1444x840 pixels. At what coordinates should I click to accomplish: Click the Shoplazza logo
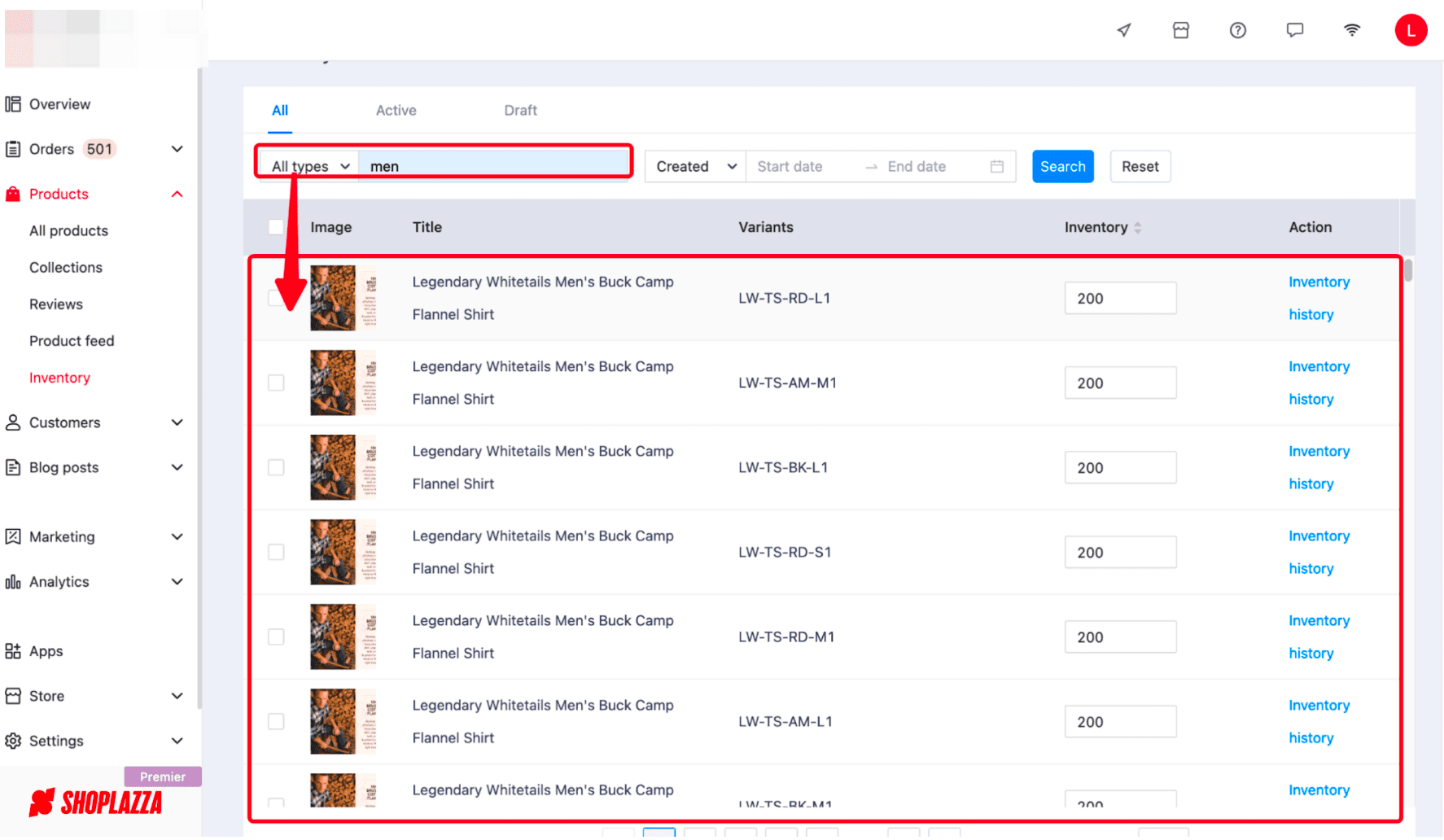click(96, 803)
